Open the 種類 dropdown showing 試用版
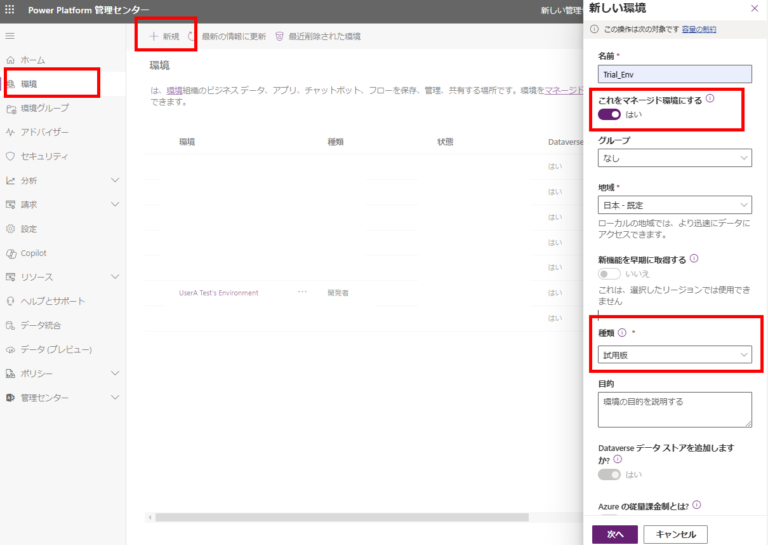Image resolution: width=768 pixels, height=545 pixels. [x=674, y=354]
